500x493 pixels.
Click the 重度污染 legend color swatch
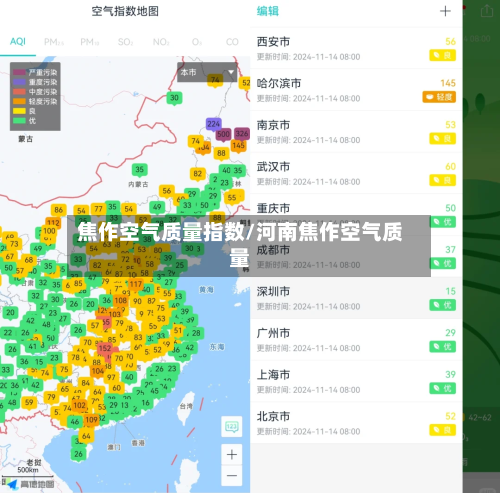coord(19,82)
